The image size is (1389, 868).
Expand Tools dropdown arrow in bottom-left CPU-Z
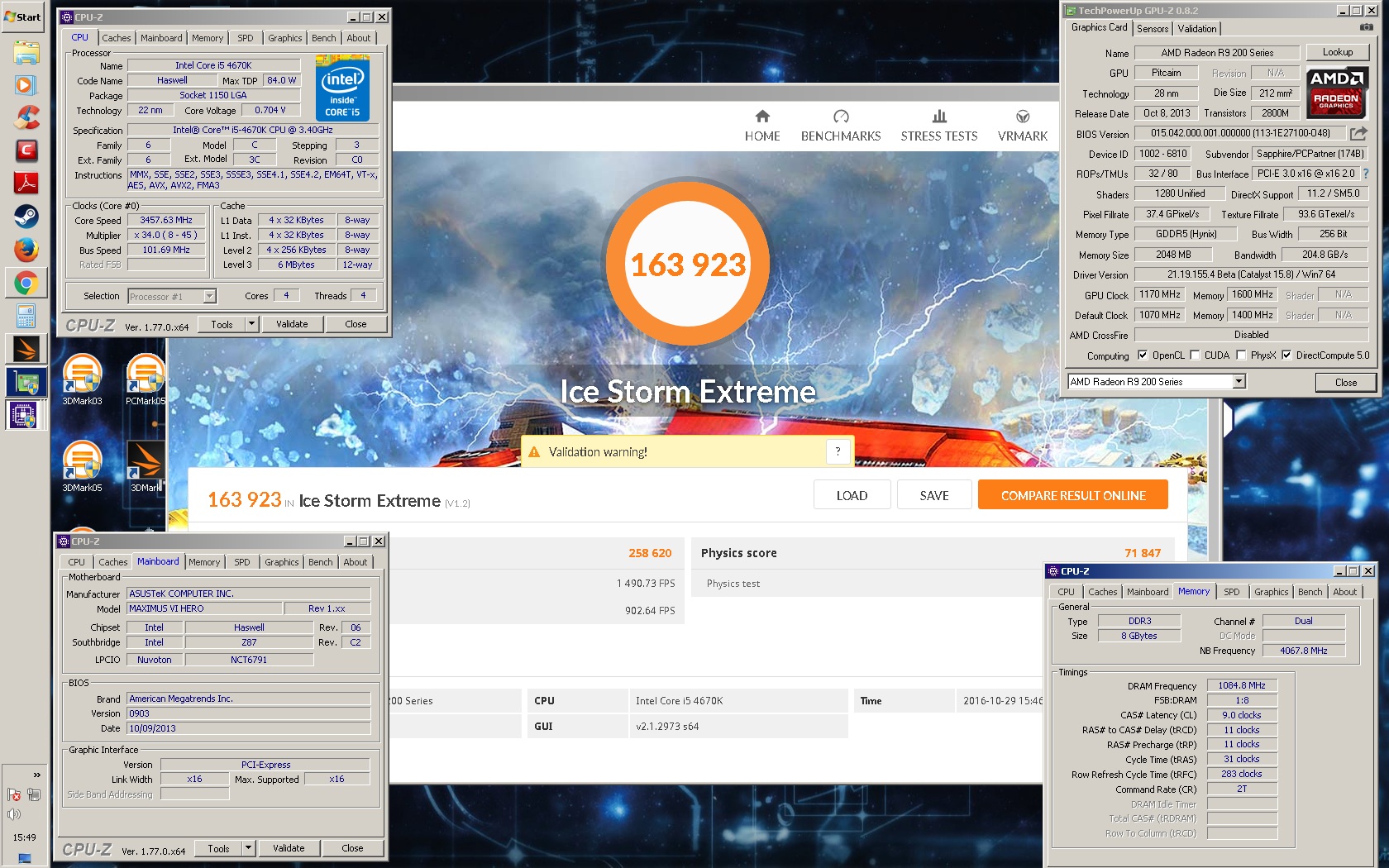click(x=248, y=848)
